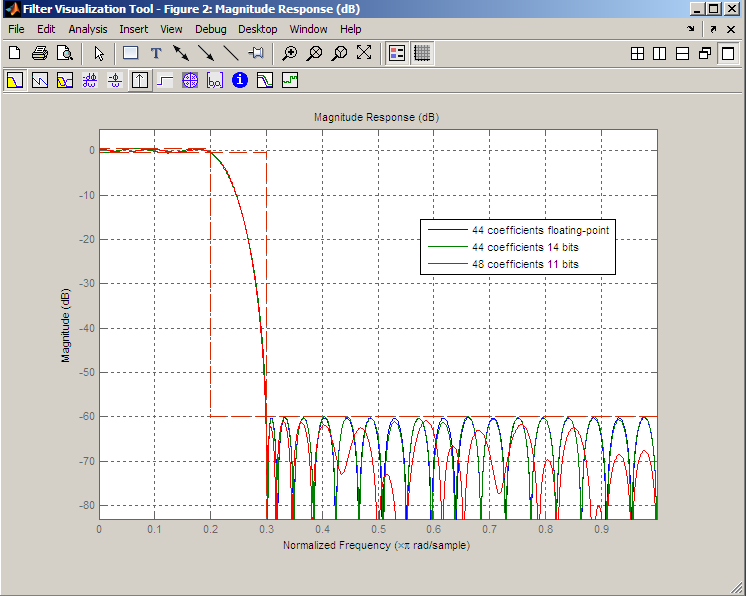
Task: Click the tile figures in grid button
Action: click(x=637, y=53)
